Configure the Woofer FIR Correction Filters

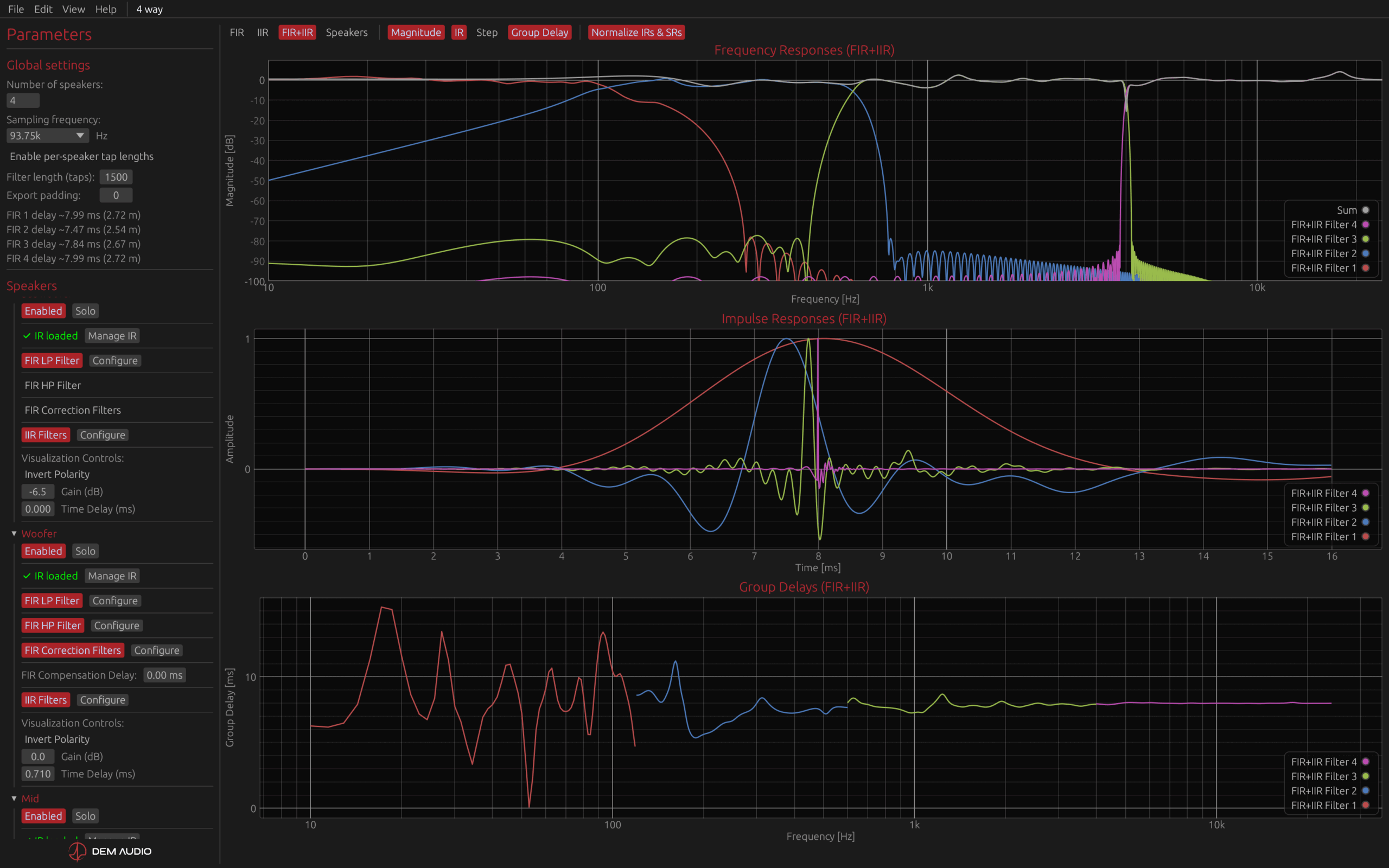(156, 650)
